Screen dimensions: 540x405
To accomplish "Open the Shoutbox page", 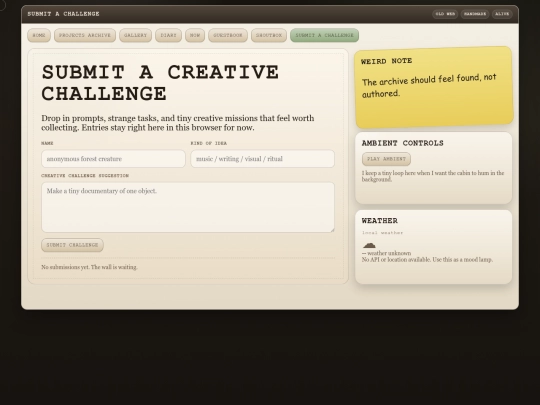I will [x=269, y=35].
